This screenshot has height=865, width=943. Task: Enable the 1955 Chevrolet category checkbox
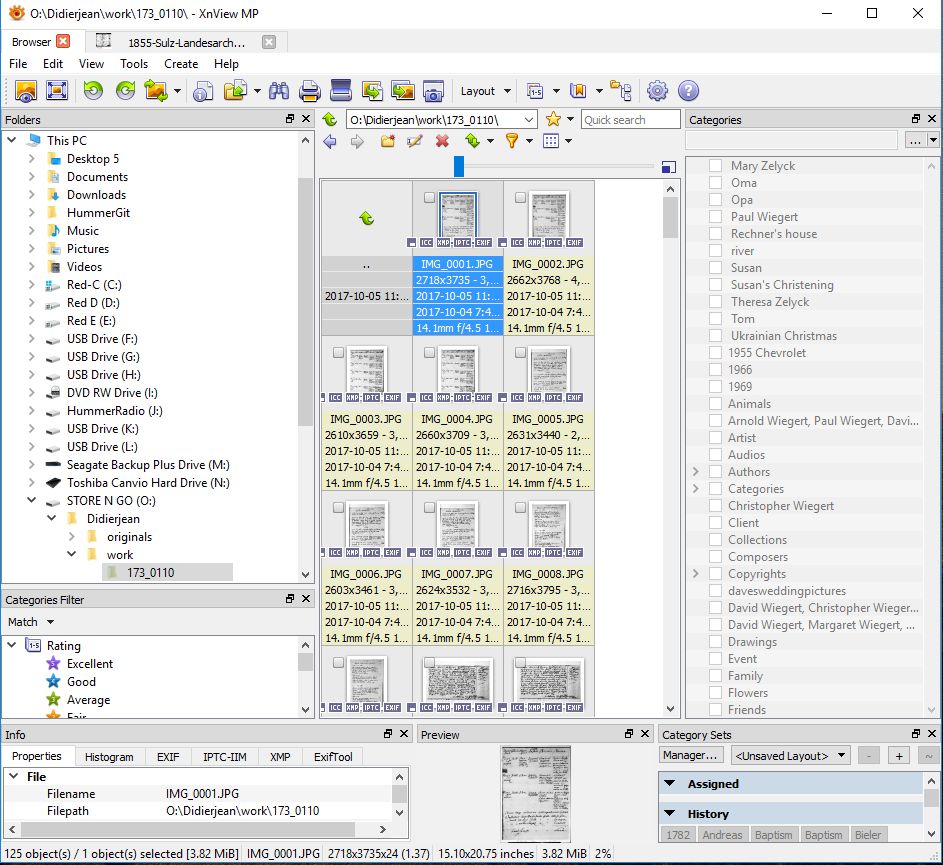716,353
